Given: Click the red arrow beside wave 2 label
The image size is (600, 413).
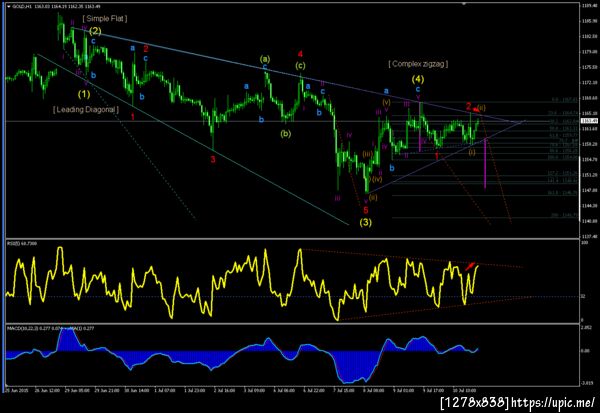Looking at the screenshot, I should (475, 109).
